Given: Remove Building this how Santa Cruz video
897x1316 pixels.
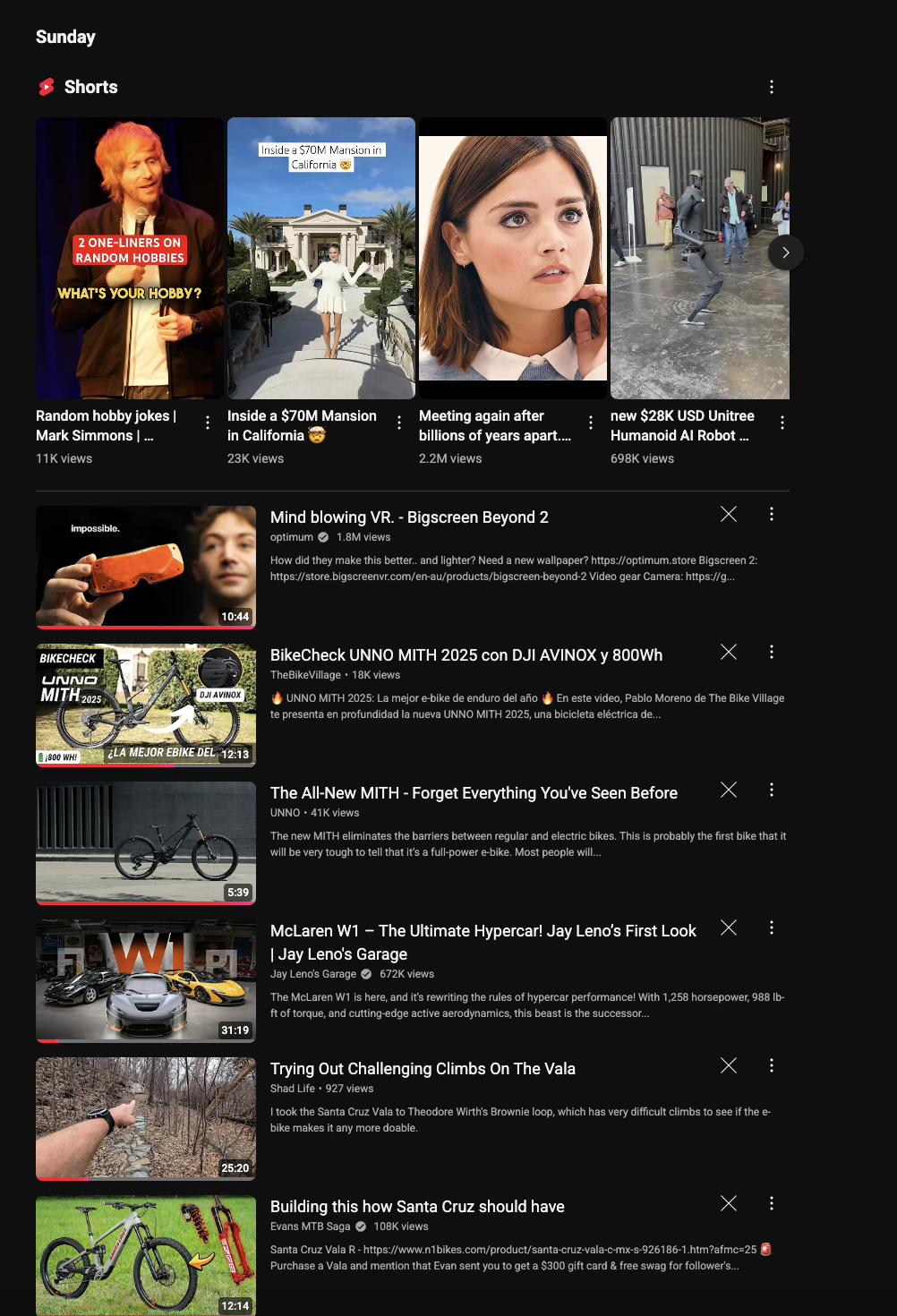Looking at the screenshot, I should [x=729, y=1203].
